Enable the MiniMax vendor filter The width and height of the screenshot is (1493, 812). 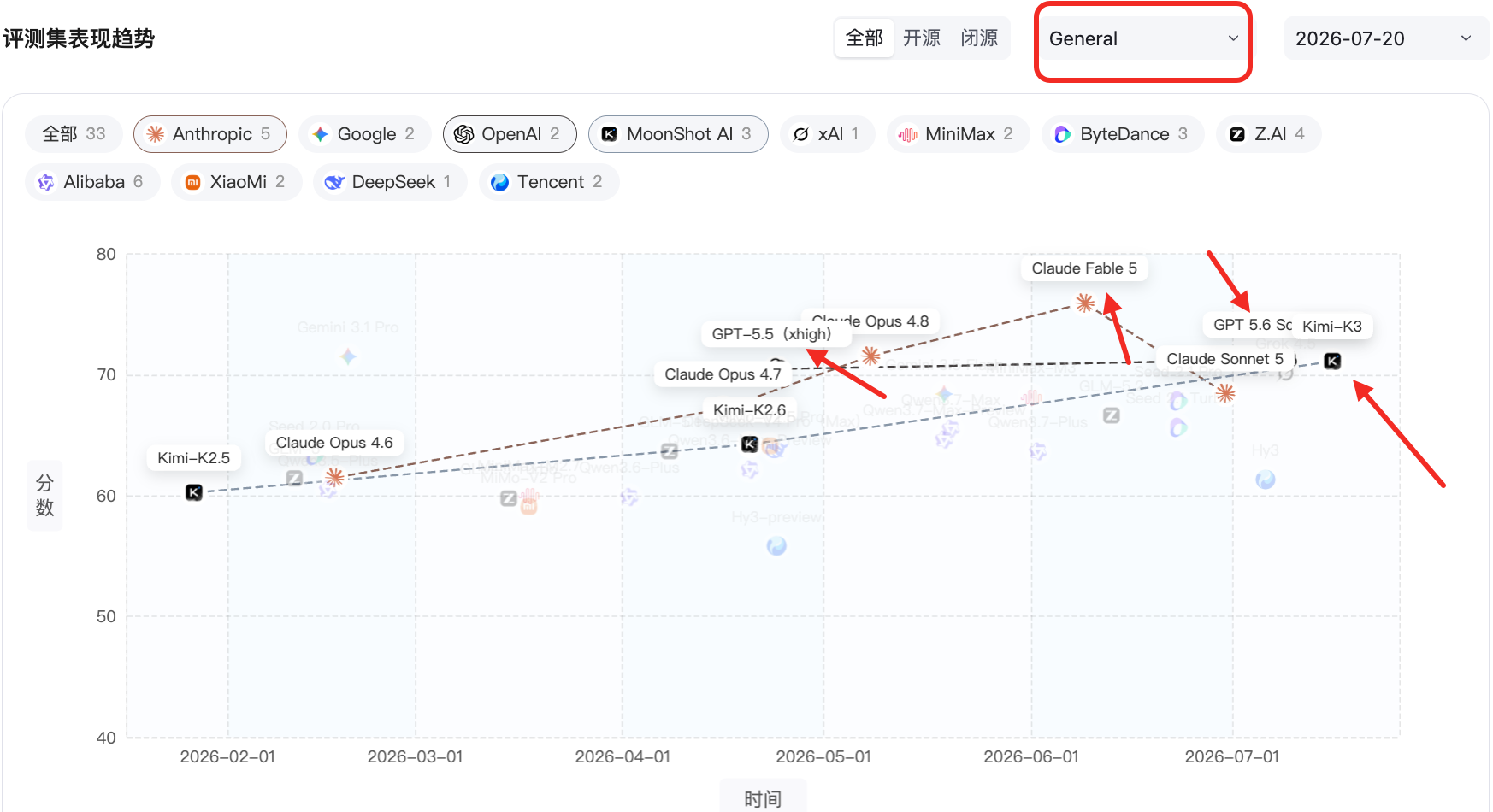pos(958,134)
